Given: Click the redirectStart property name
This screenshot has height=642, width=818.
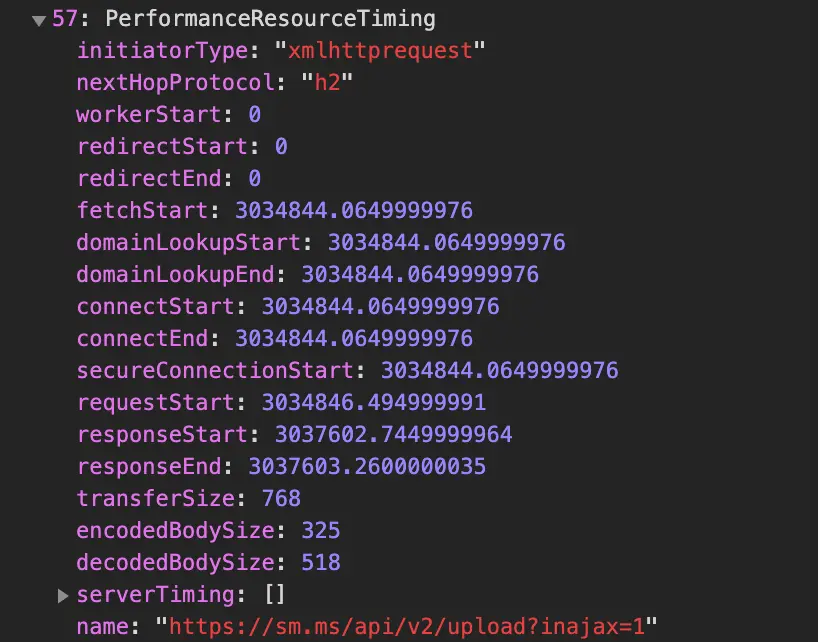Looking at the screenshot, I should pyautogui.click(x=162, y=147).
